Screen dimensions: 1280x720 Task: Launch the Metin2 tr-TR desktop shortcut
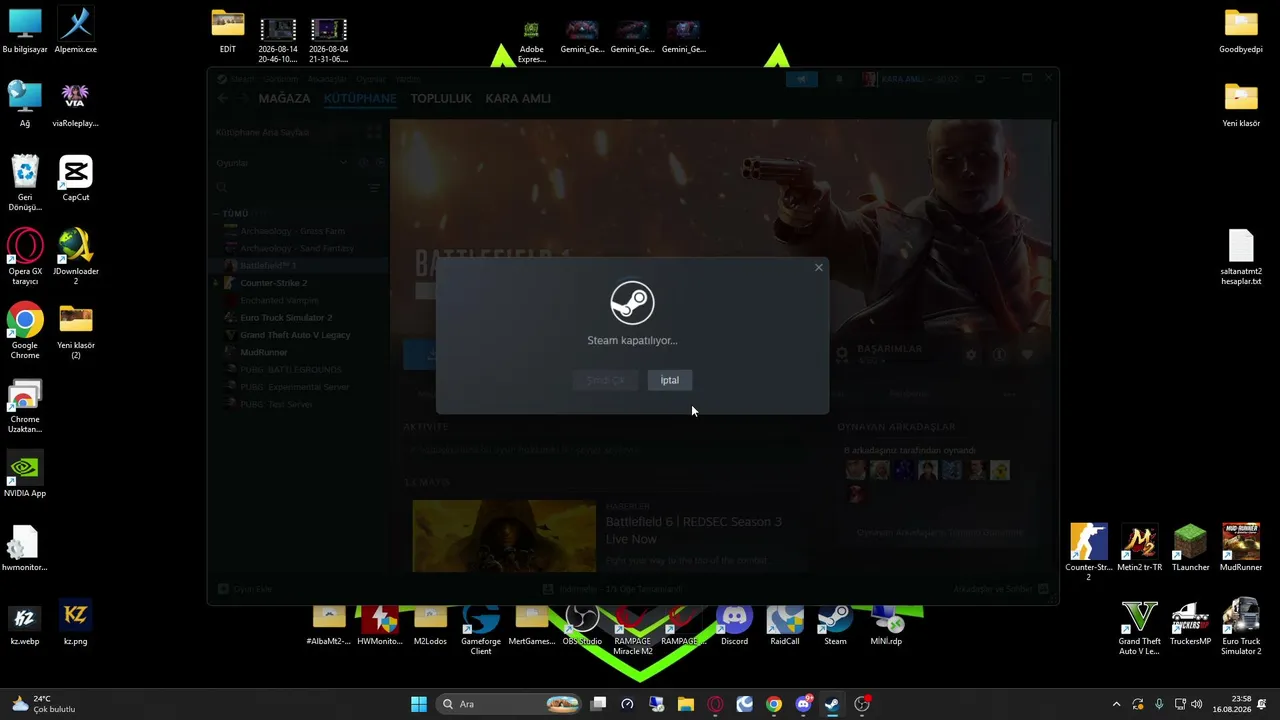click(1140, 549)
